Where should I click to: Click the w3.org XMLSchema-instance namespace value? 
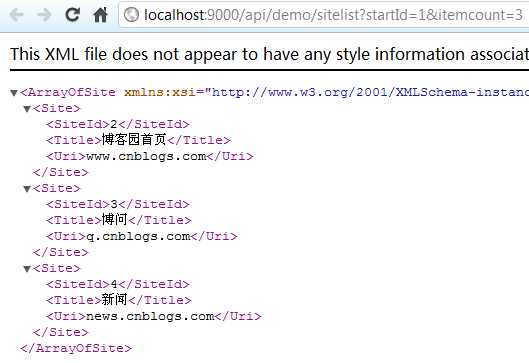pyautogui.click(x=370, y=92)
